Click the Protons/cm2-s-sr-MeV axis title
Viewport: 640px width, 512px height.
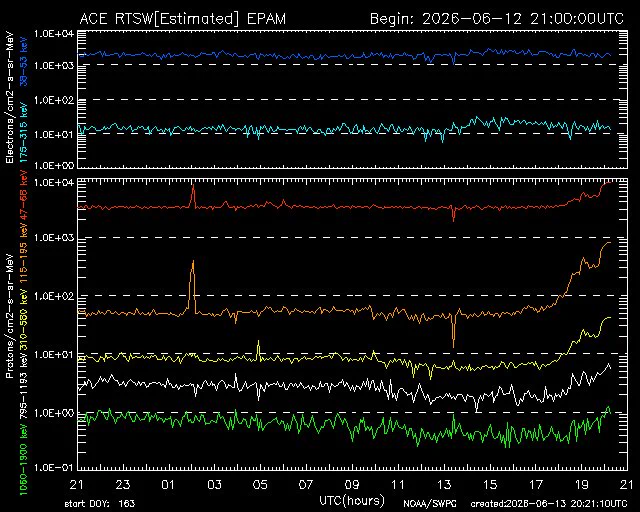[9, 316]
